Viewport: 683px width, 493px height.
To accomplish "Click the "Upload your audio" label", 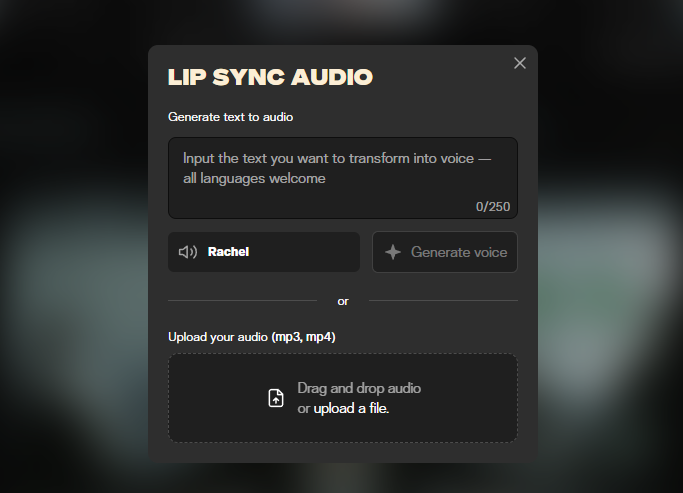I will [x=218, y=337].
